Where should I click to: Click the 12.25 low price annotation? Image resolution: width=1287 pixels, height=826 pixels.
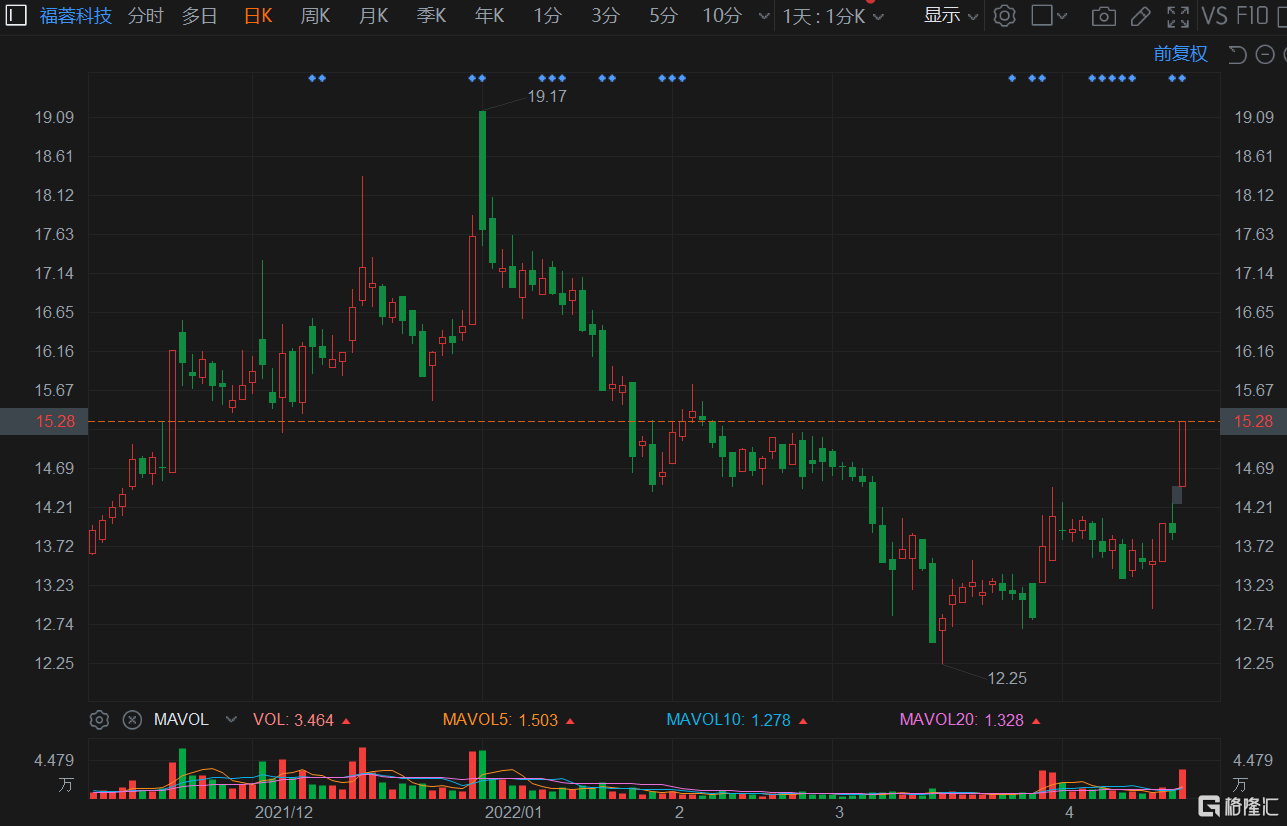click(x=1007, y=678)
